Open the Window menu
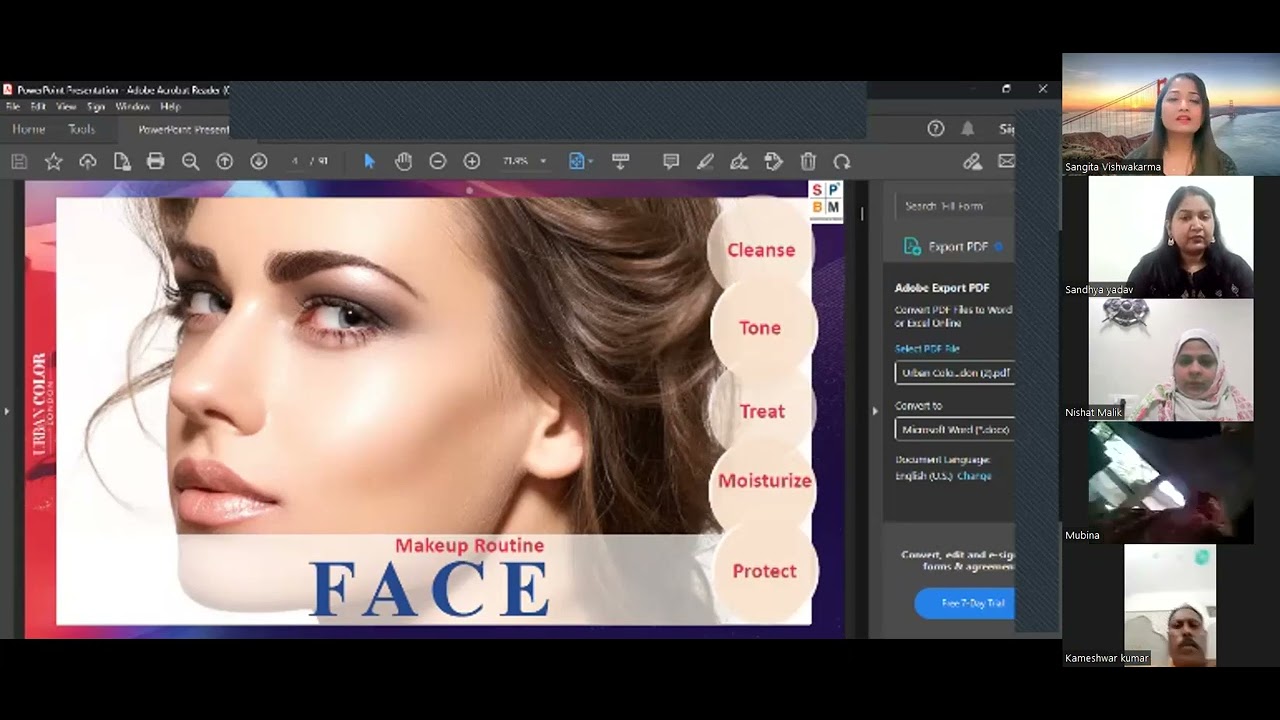Image resolution: width=1280 pixels, height=720 pixels. click(x=133, y=106)
